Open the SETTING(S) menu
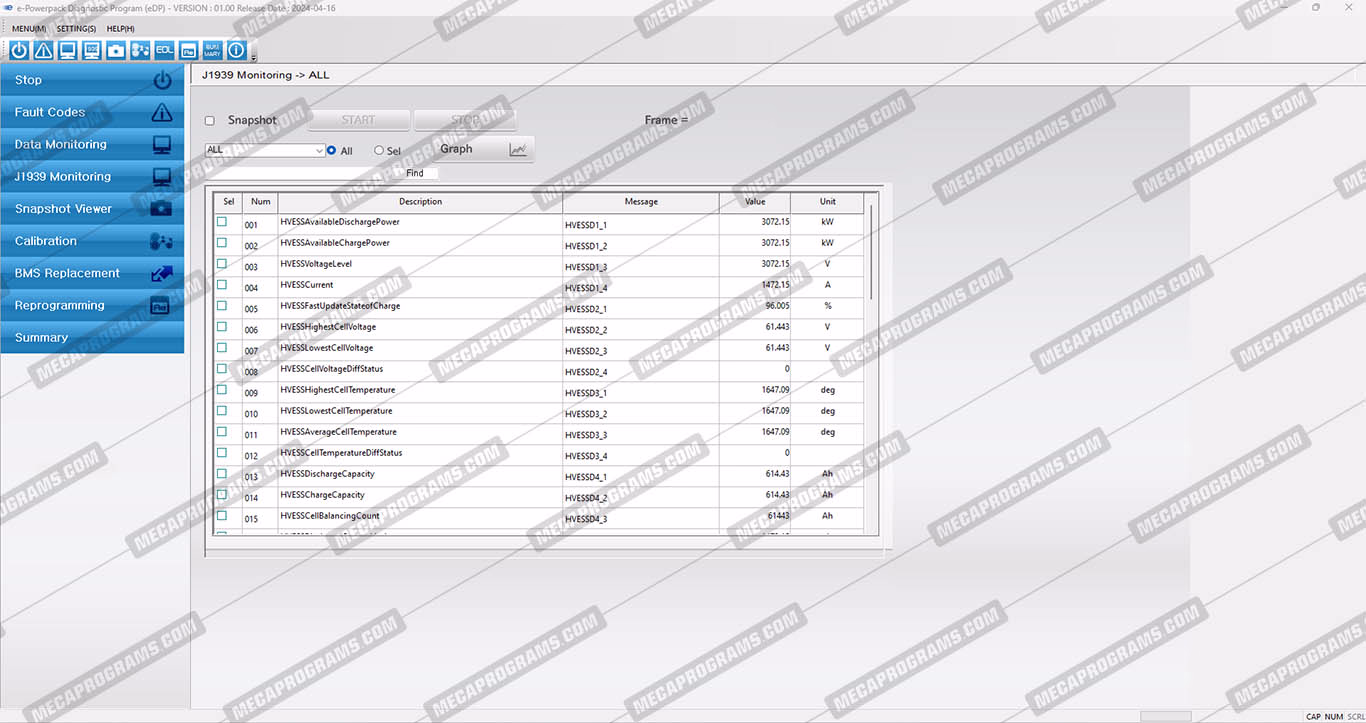Image resolution: width=1366 pixels, height=723 pixels. (76, 28)
